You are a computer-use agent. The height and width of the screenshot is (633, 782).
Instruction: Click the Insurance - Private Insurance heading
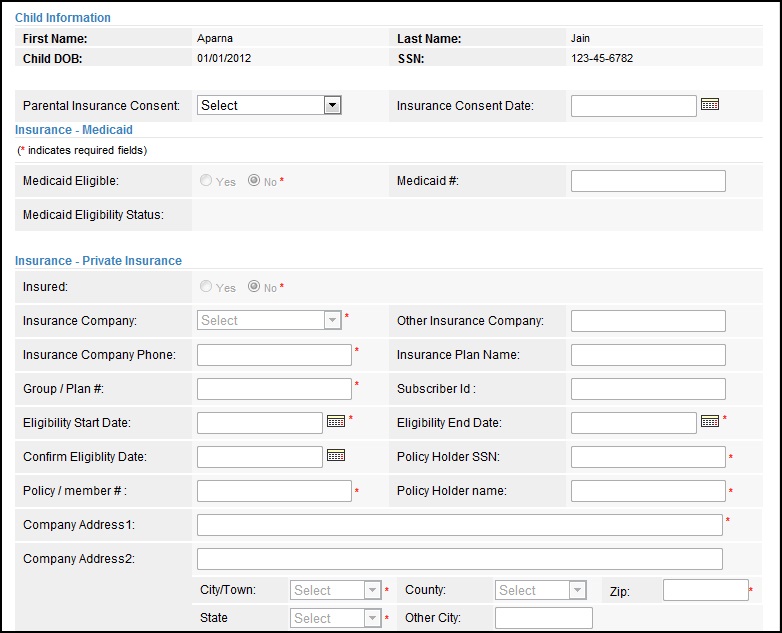[x=98, y=260]
